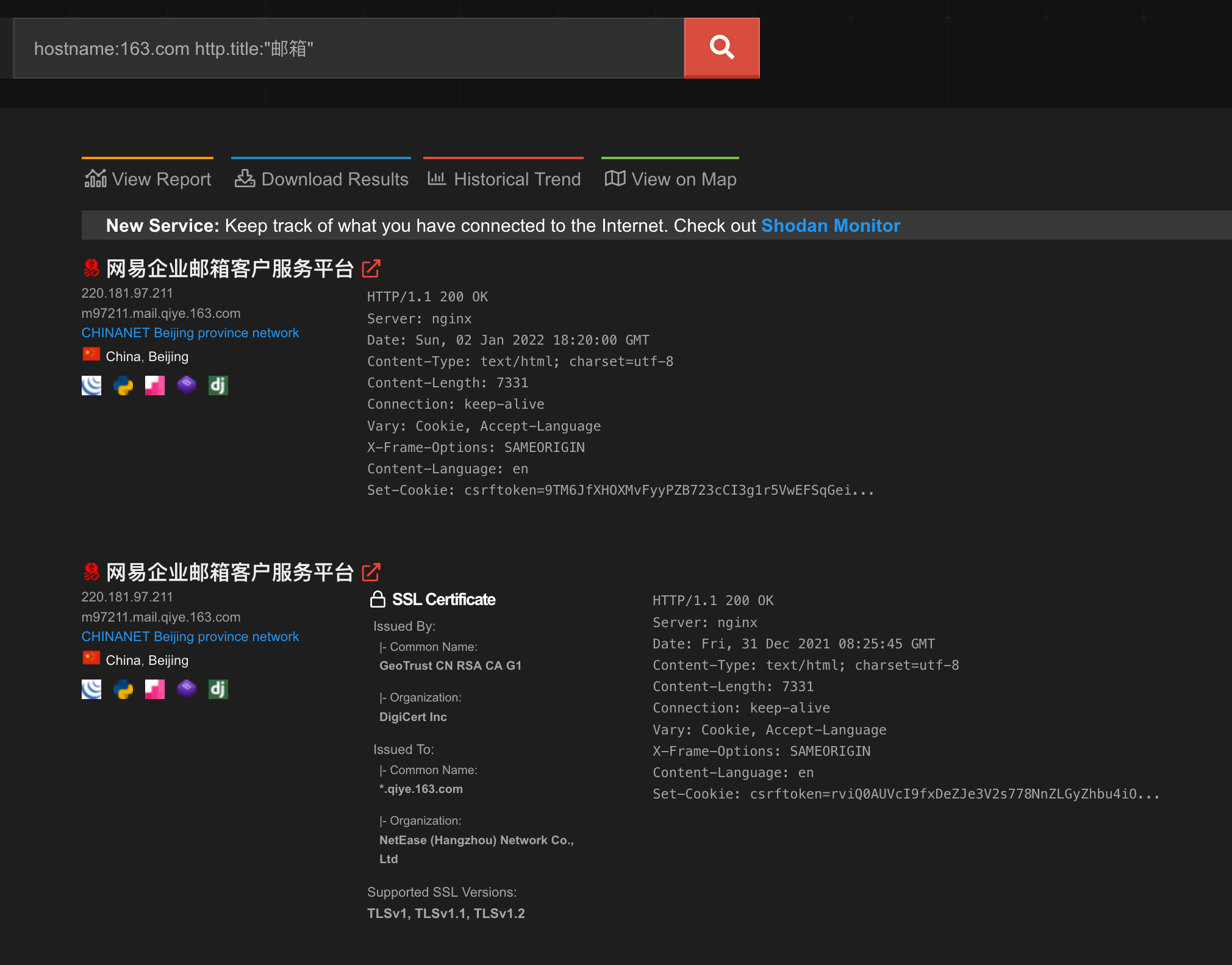Open the View Report tab
Image resolution: width=1232 pixels, height=965 pixels.
(148, 179)
